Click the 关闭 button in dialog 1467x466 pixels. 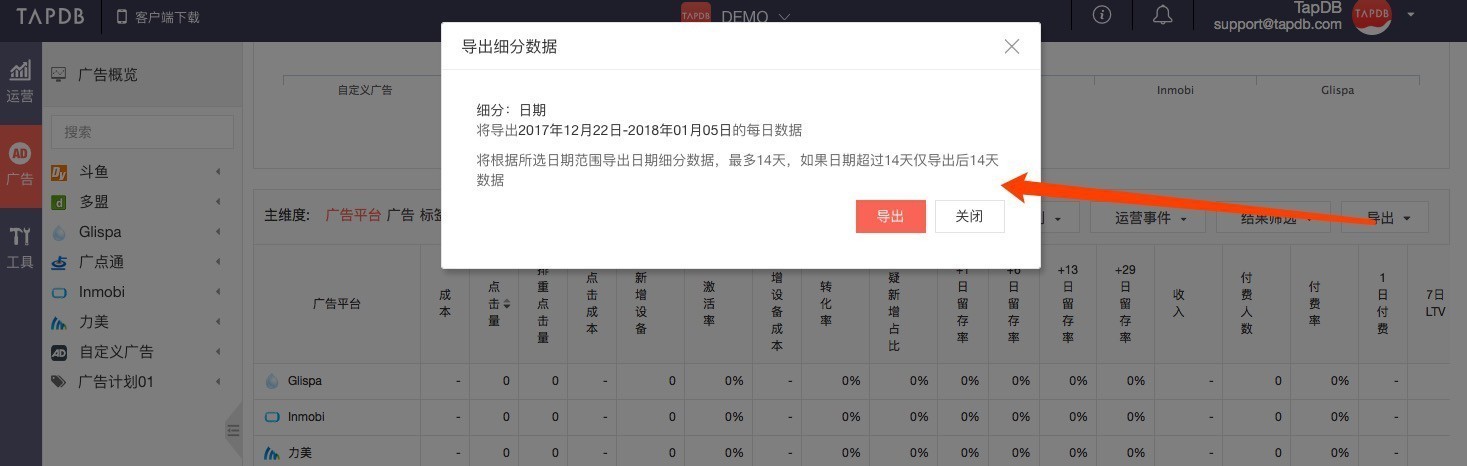coord(969,217)
